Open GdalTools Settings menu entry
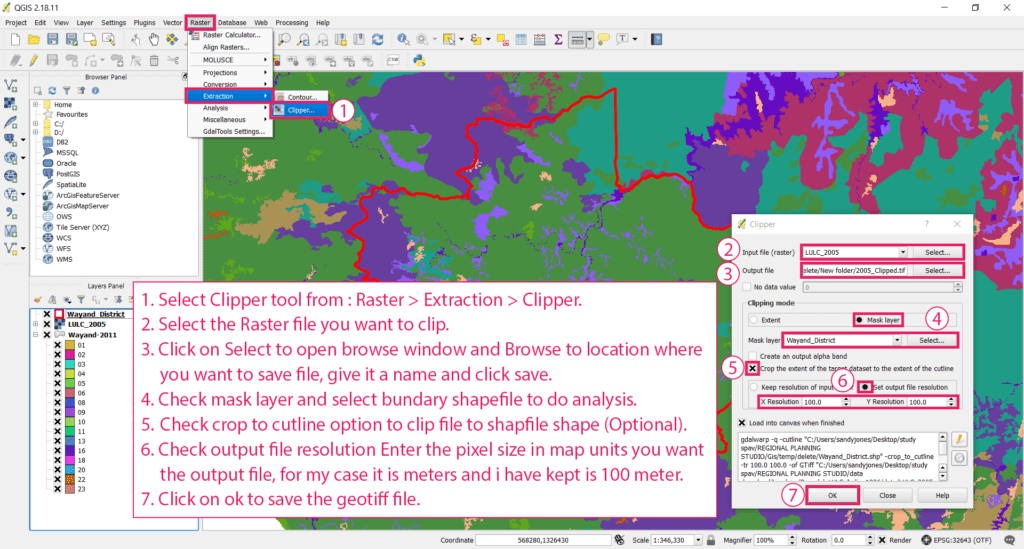The image size is (1024, 549). pyautogui.click(x=230, y=131)
